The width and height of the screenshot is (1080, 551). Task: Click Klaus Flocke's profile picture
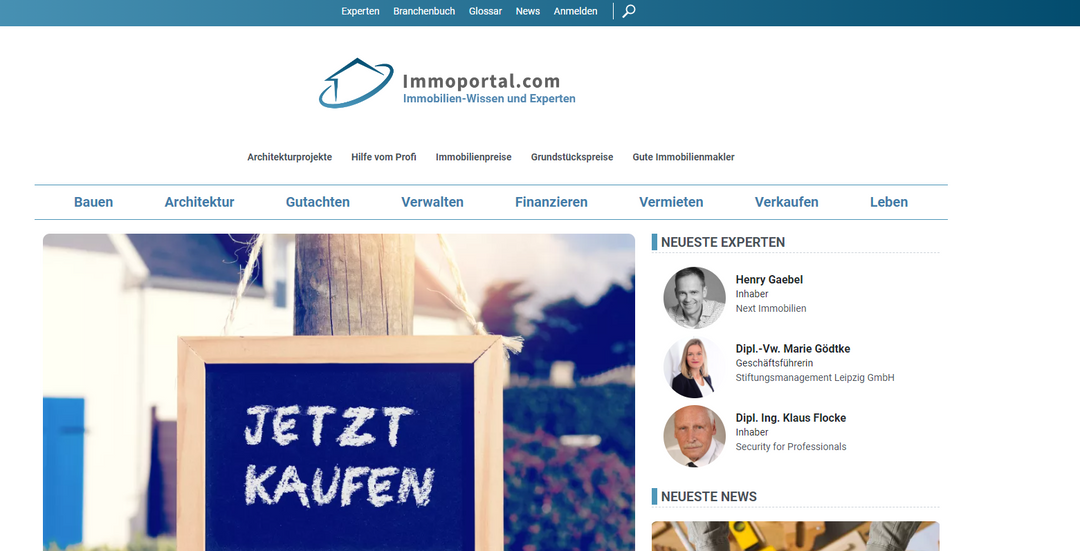pyautogui.click(x=694, y=436)
